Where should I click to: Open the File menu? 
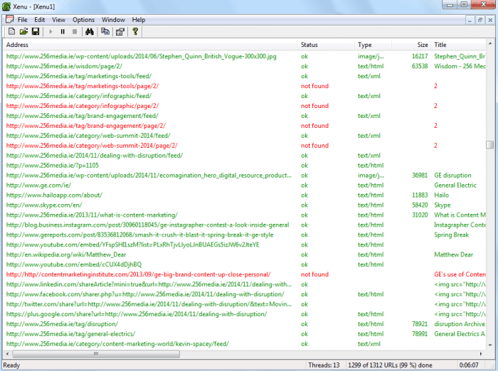(22, 20)
